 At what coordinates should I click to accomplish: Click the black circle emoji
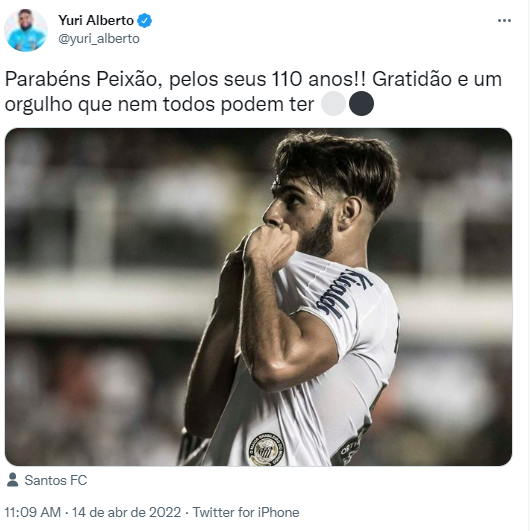[x=361, y=104]
